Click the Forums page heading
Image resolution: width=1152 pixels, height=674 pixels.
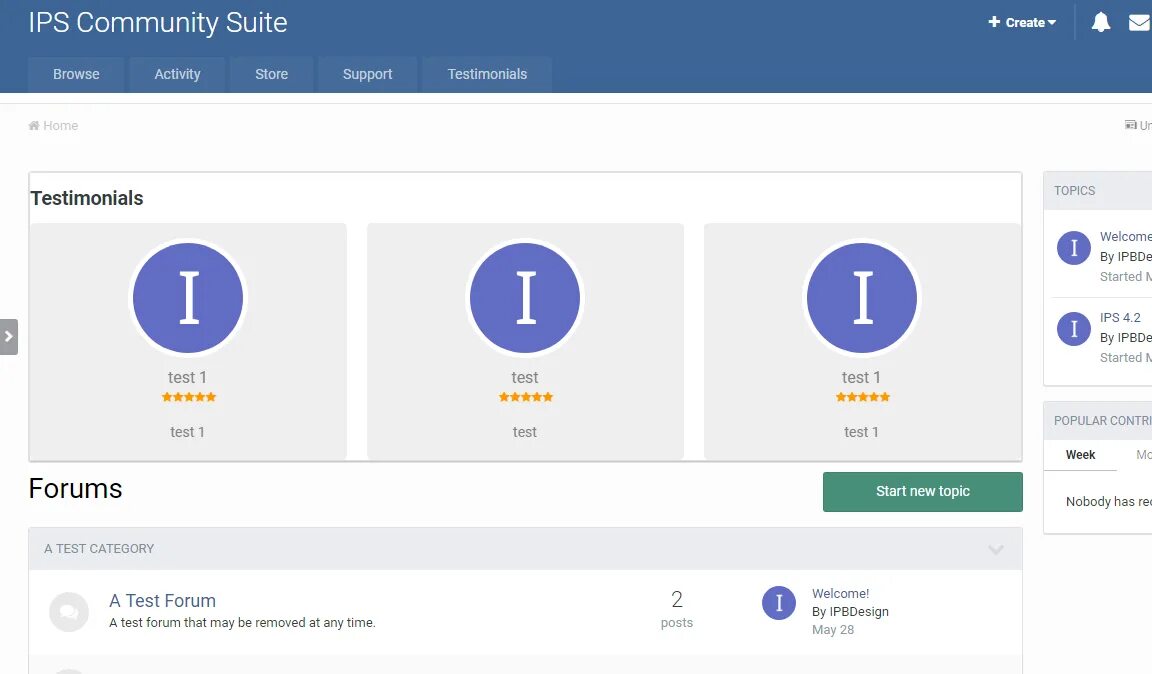(76, 489)
